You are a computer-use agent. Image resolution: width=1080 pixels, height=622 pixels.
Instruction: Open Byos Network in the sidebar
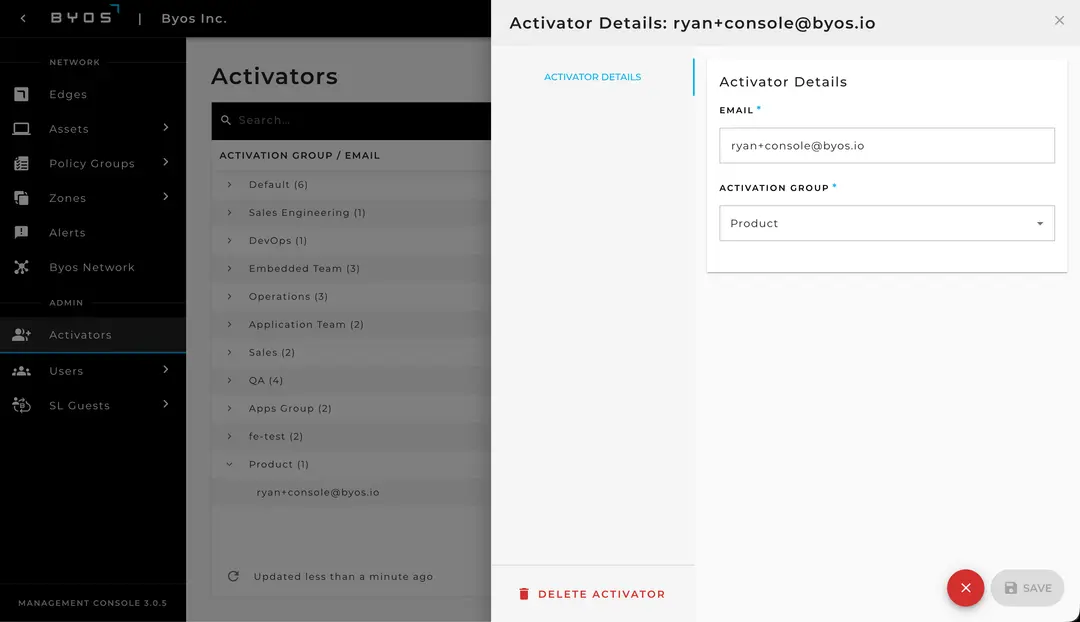pyautogui.click(x=93, y=267)
